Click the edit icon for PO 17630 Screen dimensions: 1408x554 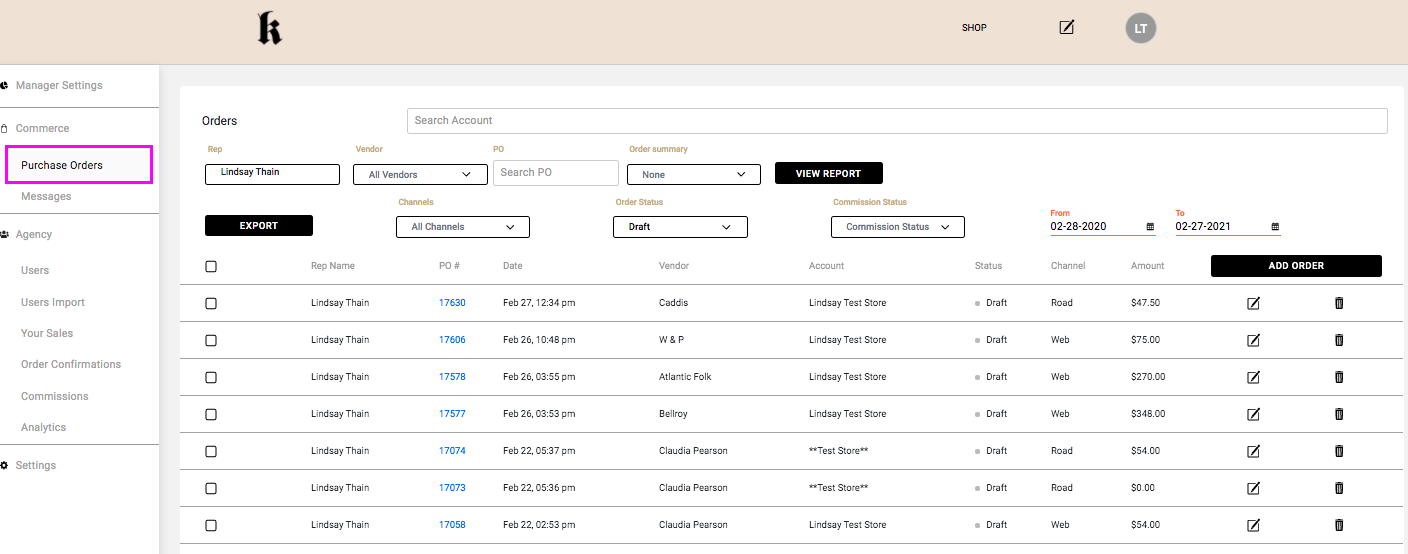coord(1253,303)
